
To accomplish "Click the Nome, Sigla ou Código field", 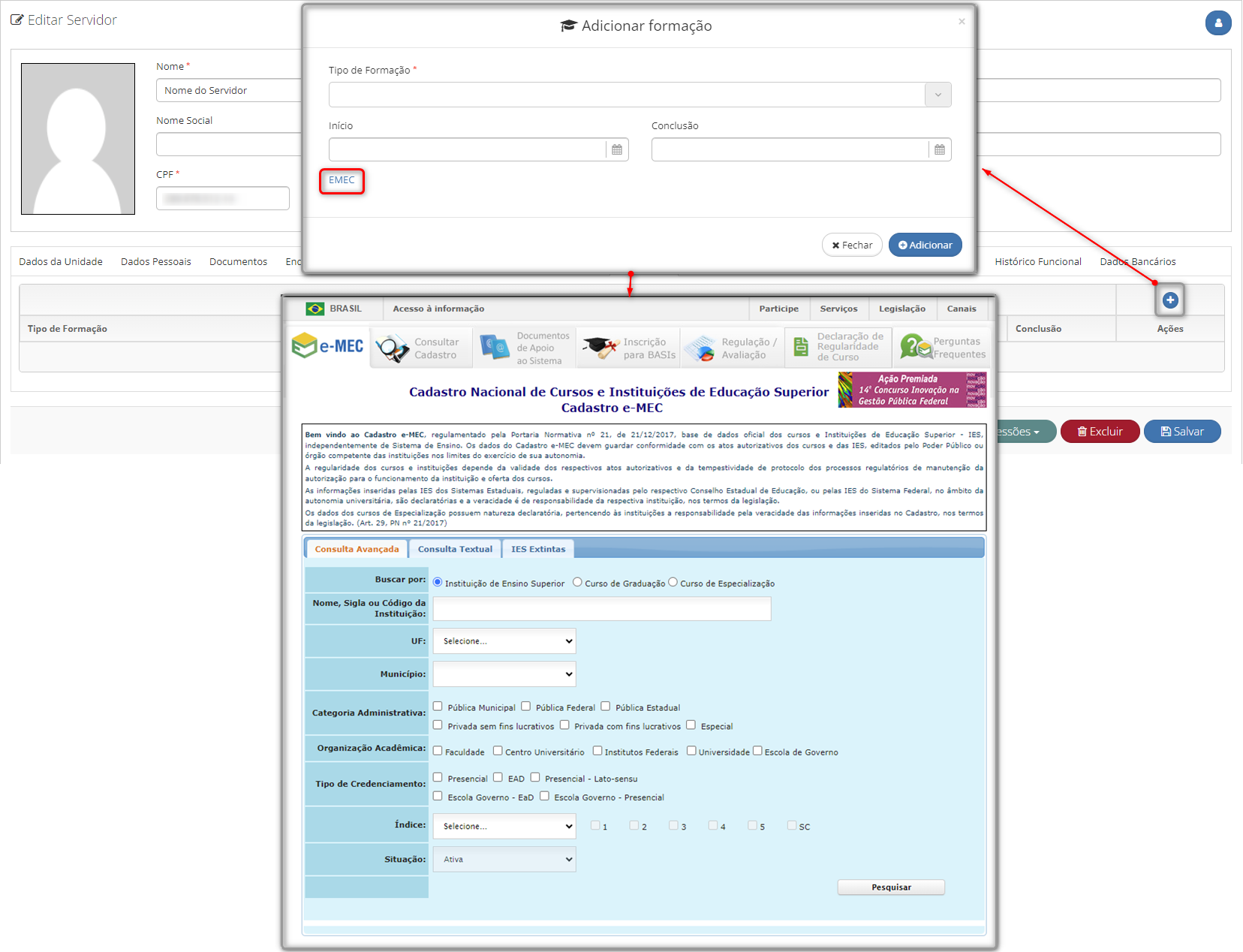I will (x=602, y=609).
